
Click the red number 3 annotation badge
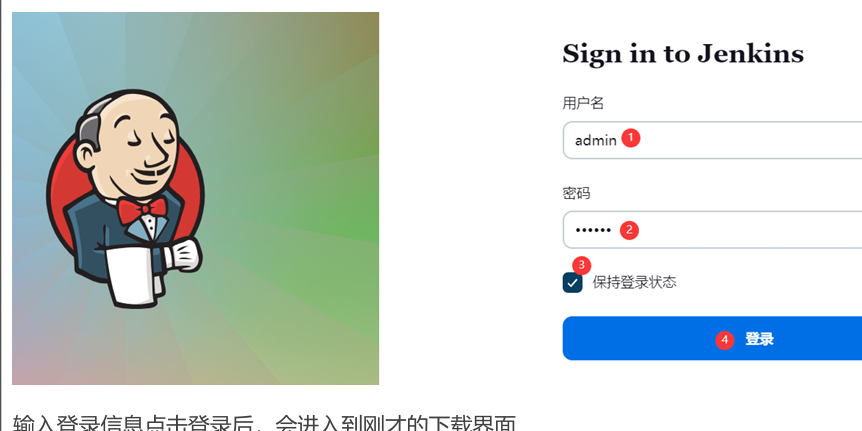coord(582,265)
